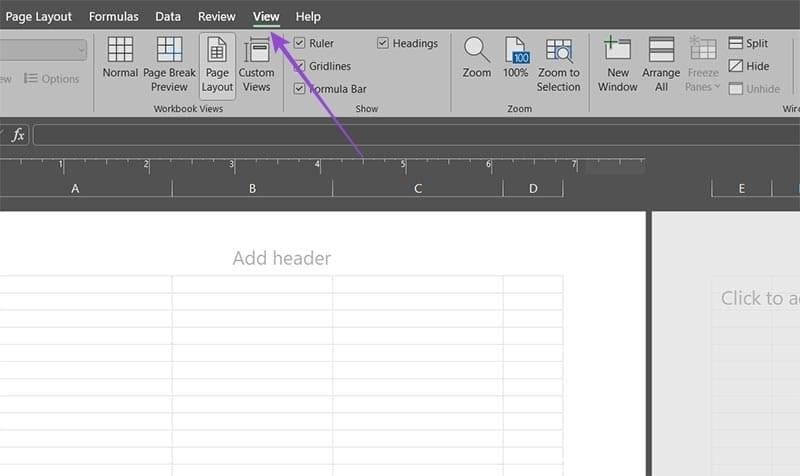Click the Split window button
This screenshot has height=476, width=800.
click(748, 44)
